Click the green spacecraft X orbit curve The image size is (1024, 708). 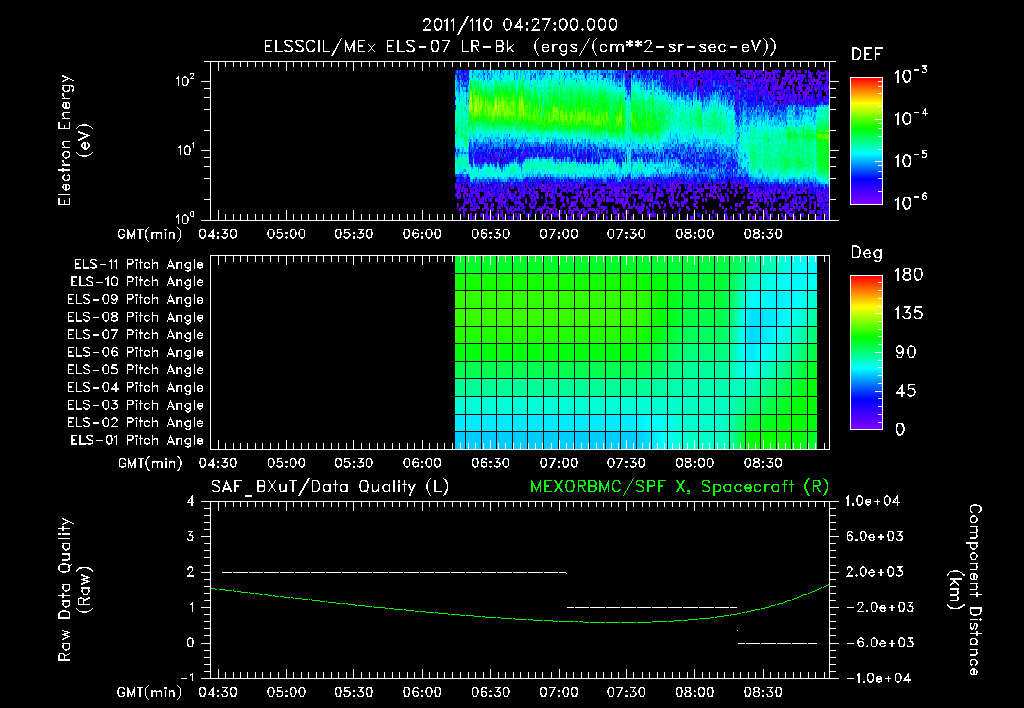point(519,618)
